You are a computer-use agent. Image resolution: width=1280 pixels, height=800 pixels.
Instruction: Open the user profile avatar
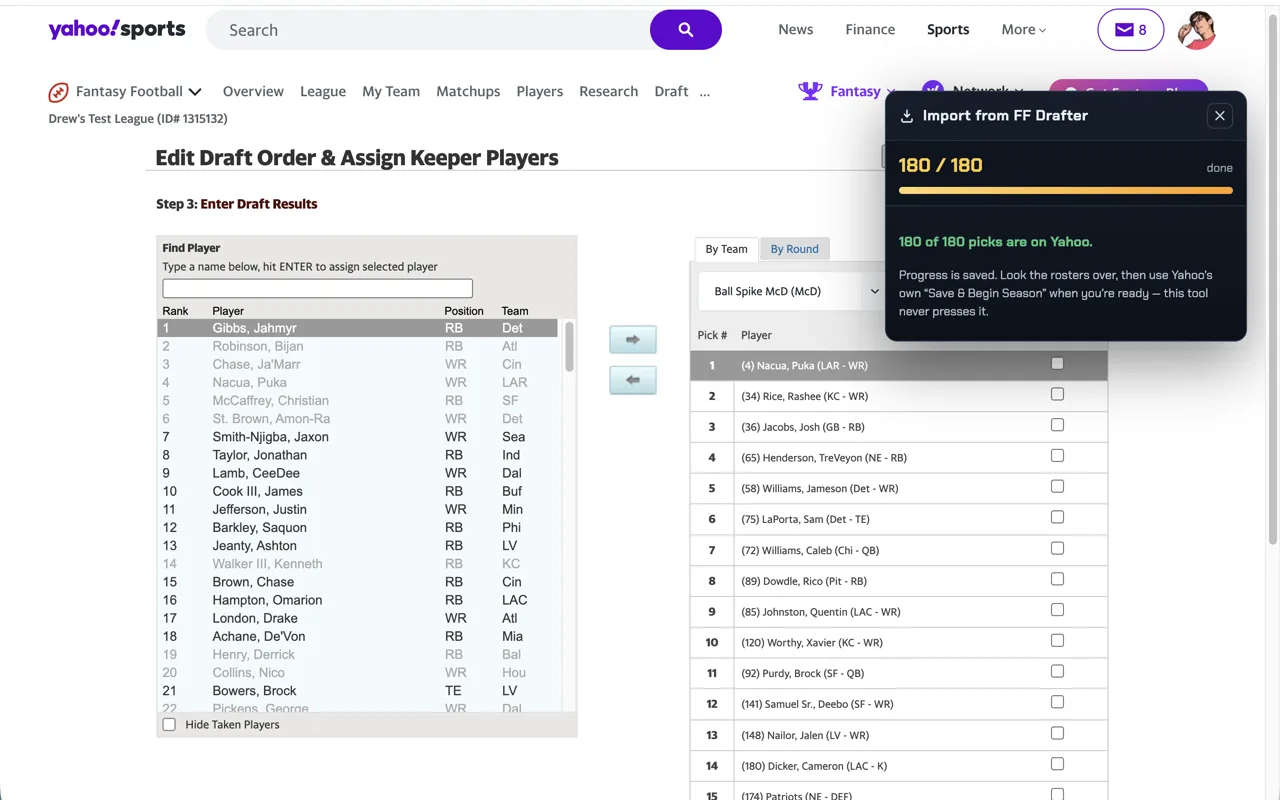click(x=1196, y=30)
